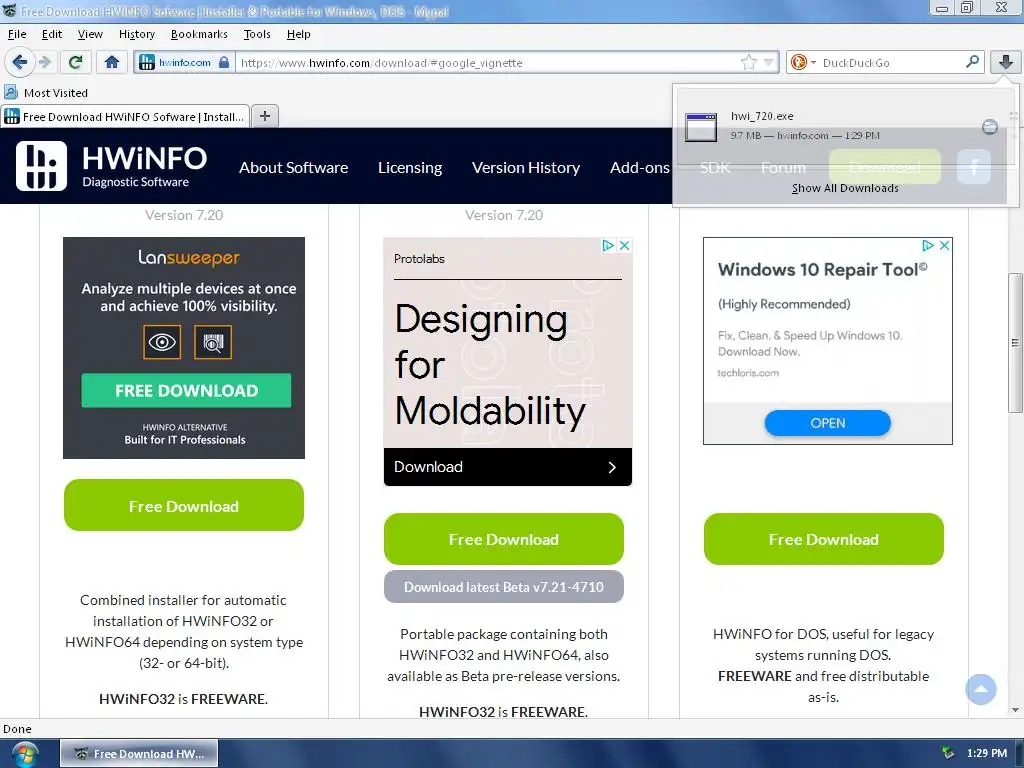Click Free Download under the combined installer

click(x=184, y=505)
